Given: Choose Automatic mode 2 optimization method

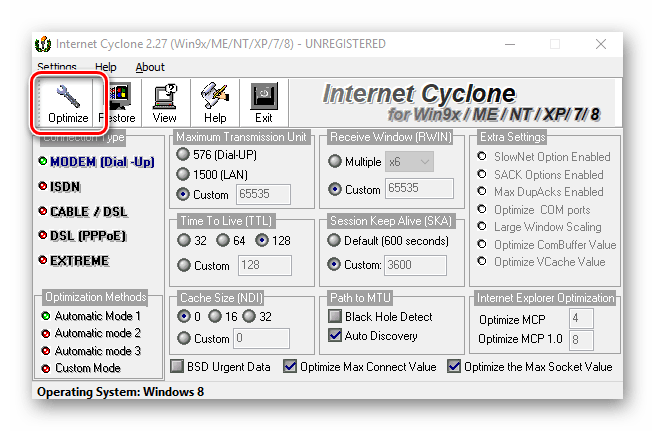Looking at the screenshot, I should [x=91, y=333].
